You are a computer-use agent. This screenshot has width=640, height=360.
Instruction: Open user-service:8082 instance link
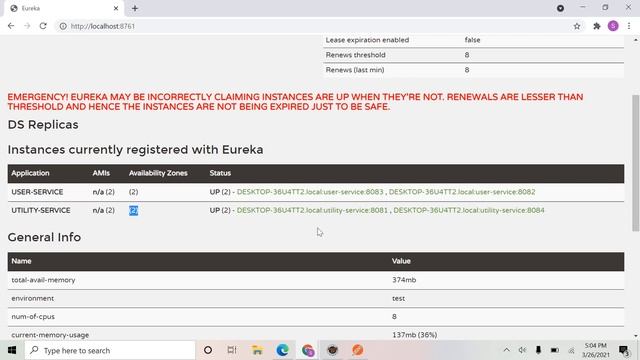(462, 192)
